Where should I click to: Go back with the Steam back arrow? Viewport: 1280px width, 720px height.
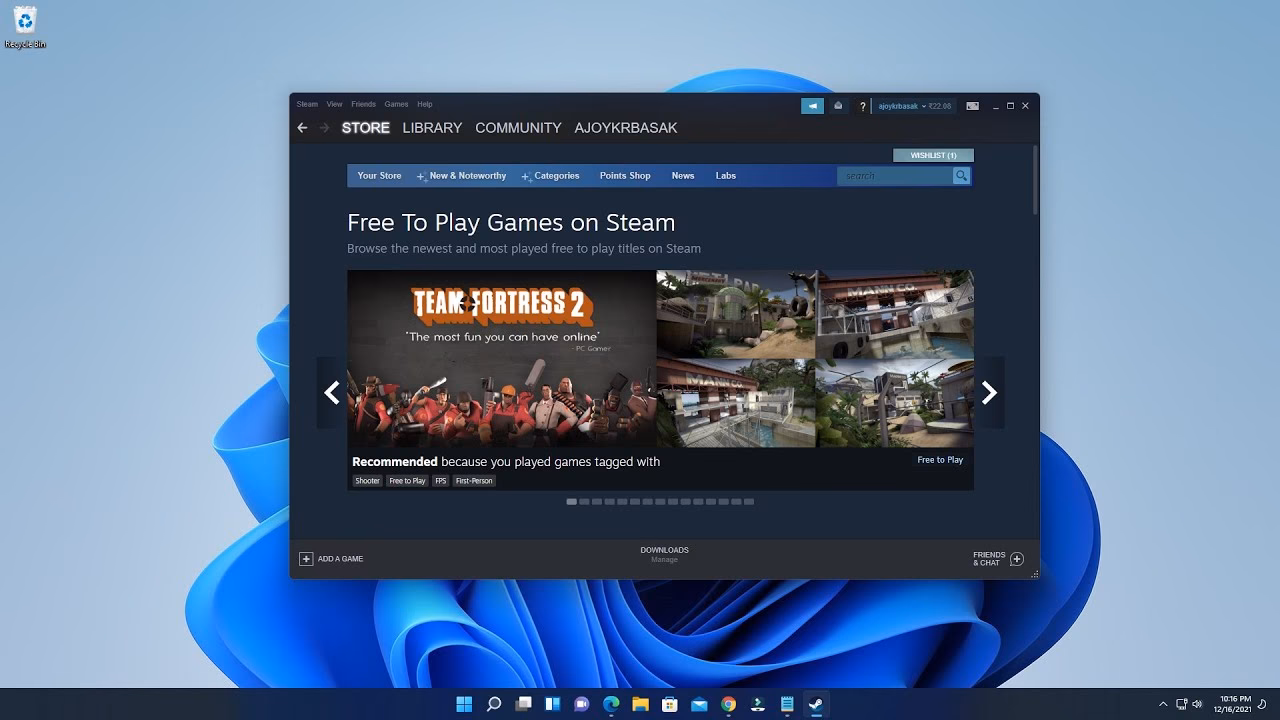click(x=302, y=128)
